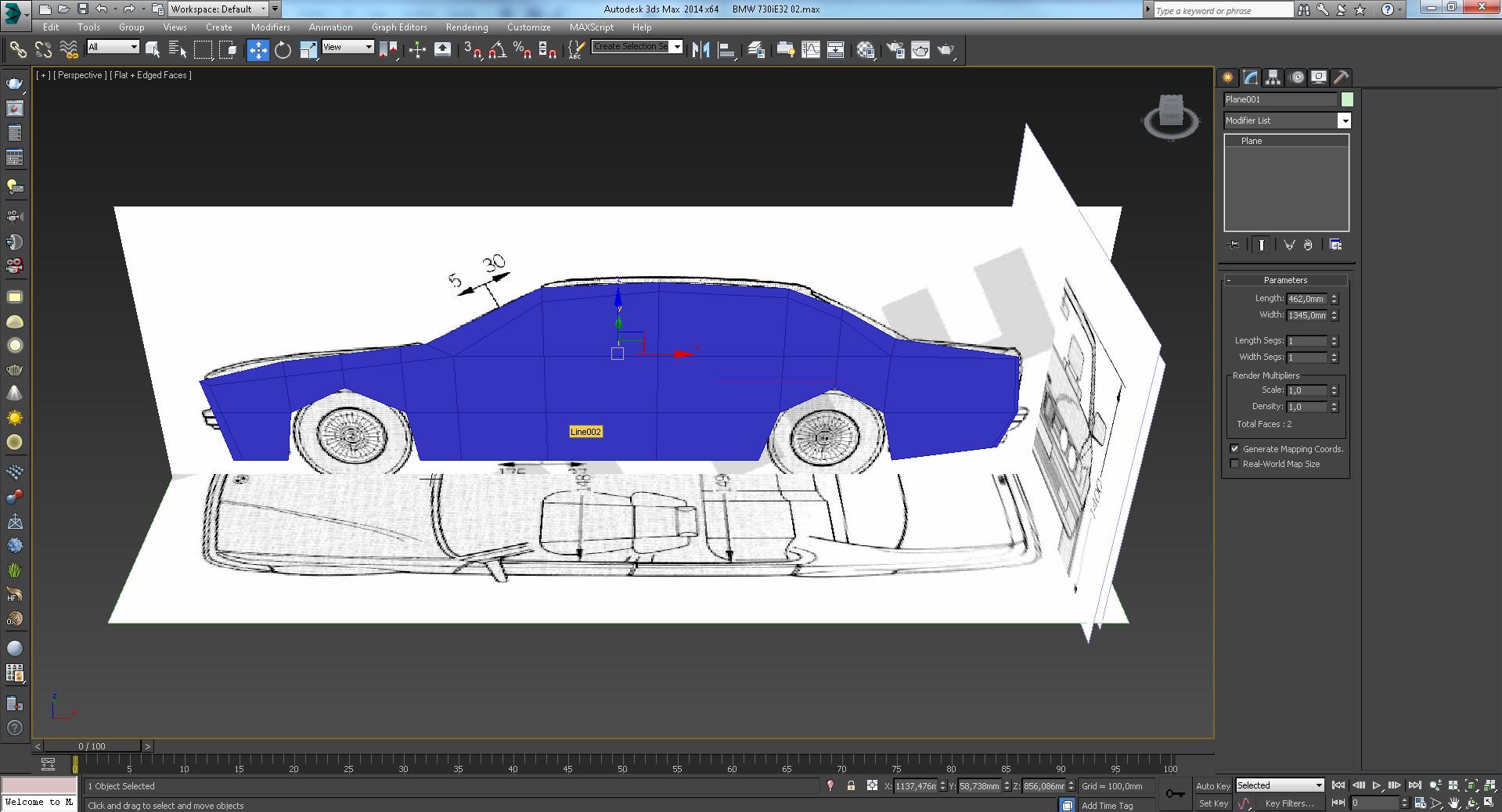1502x812 pixels.
Task: Click the Key Filters button
Action: (x=1289, y=803)
